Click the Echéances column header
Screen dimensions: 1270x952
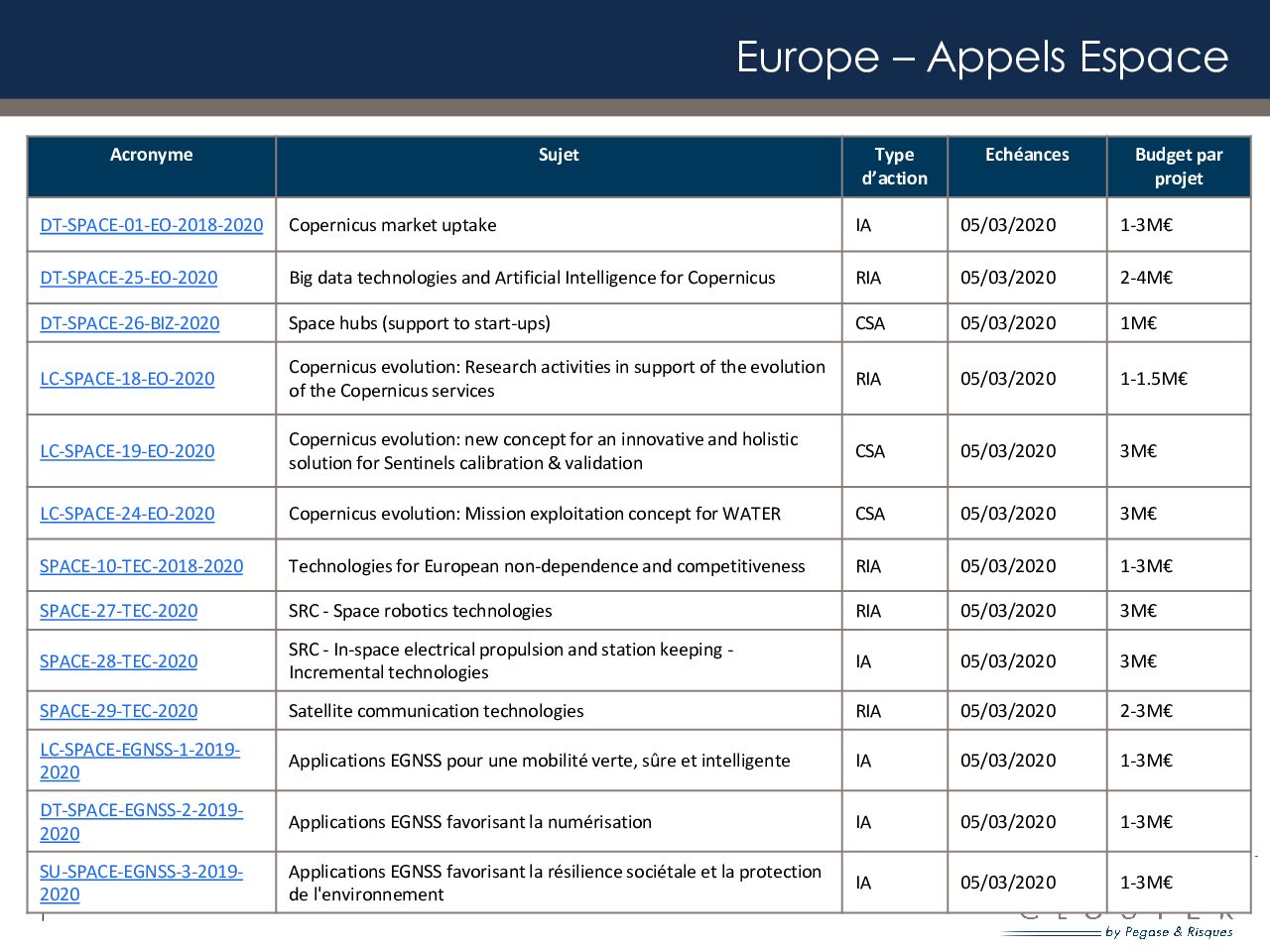tap(1027, 155)
